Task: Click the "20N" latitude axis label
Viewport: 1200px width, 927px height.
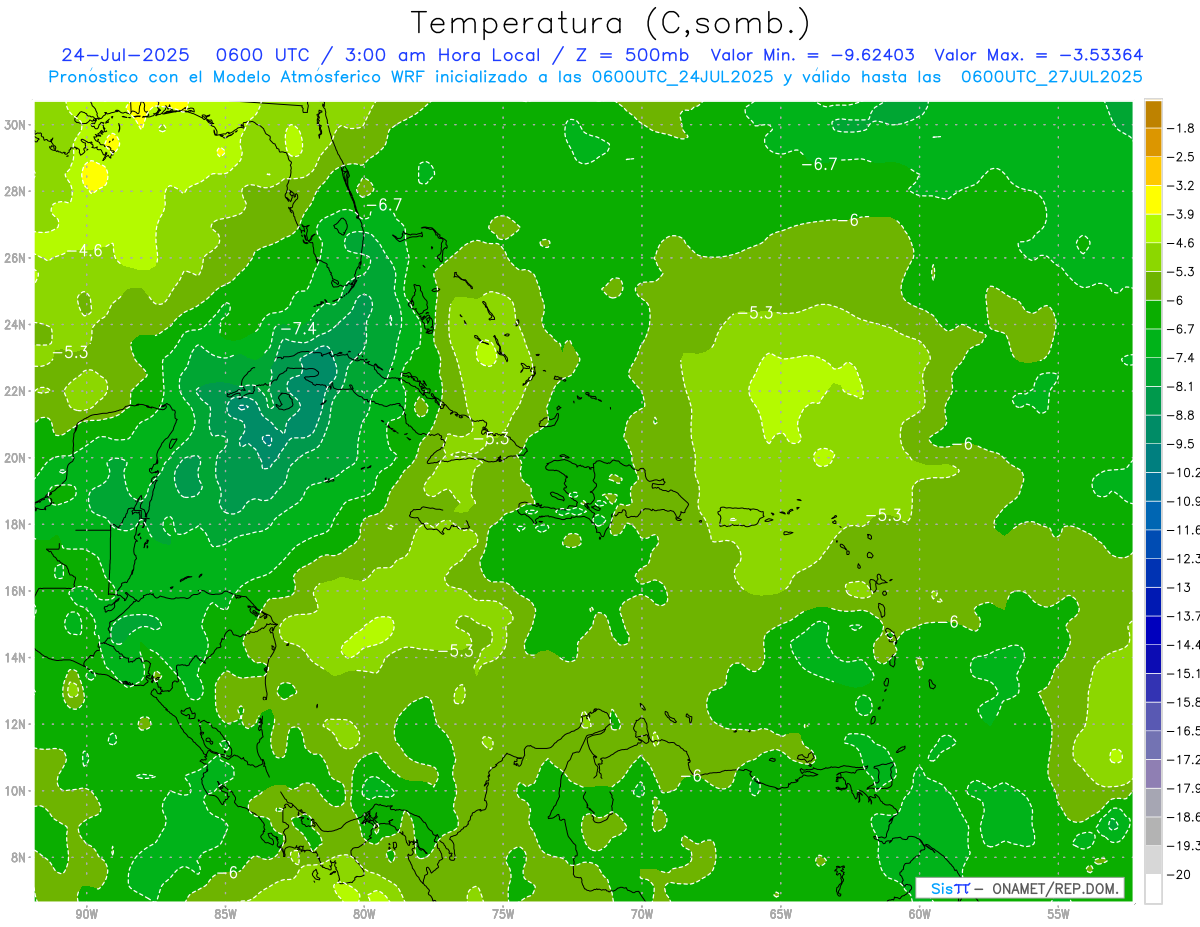Action: coord(15,458)
